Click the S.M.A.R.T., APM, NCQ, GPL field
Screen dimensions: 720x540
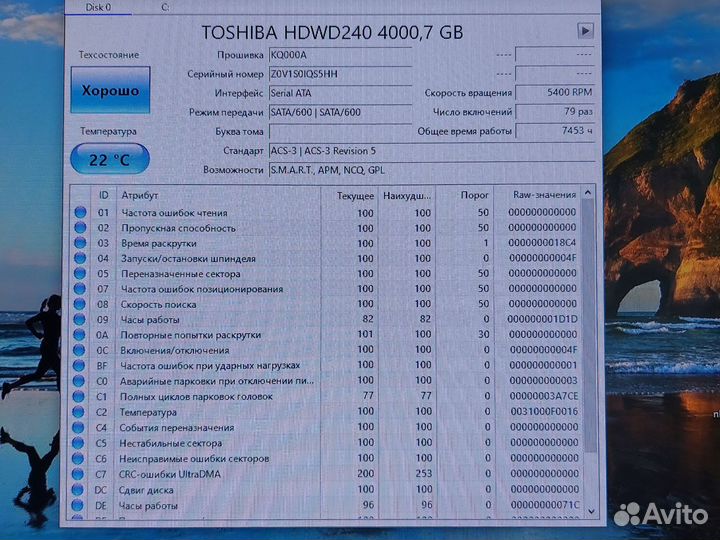(432, 170)
